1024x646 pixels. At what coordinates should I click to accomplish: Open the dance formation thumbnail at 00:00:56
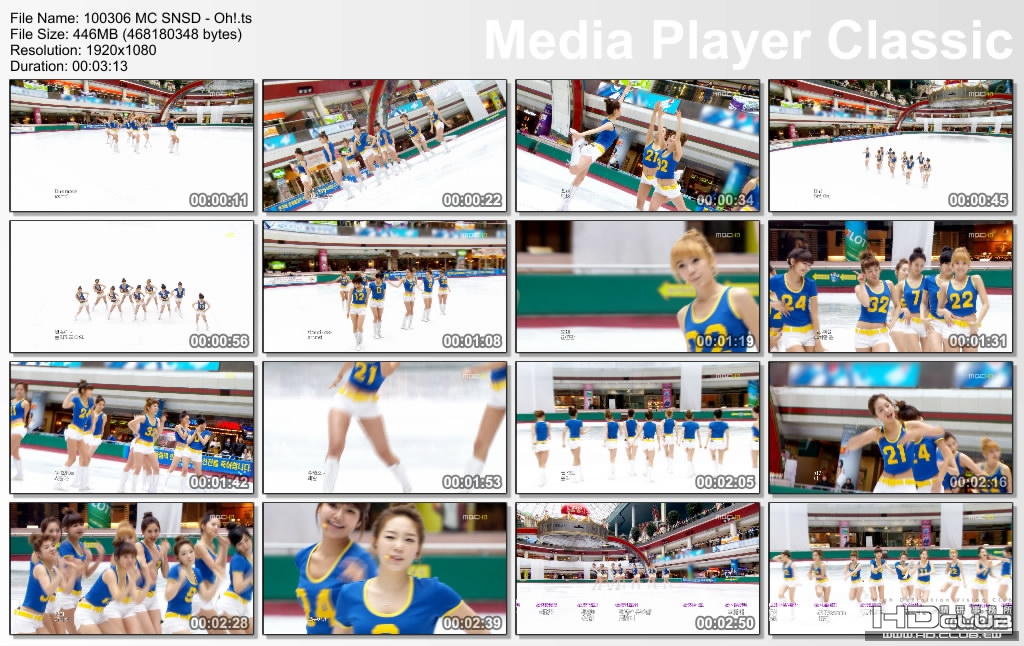(132, 288)
